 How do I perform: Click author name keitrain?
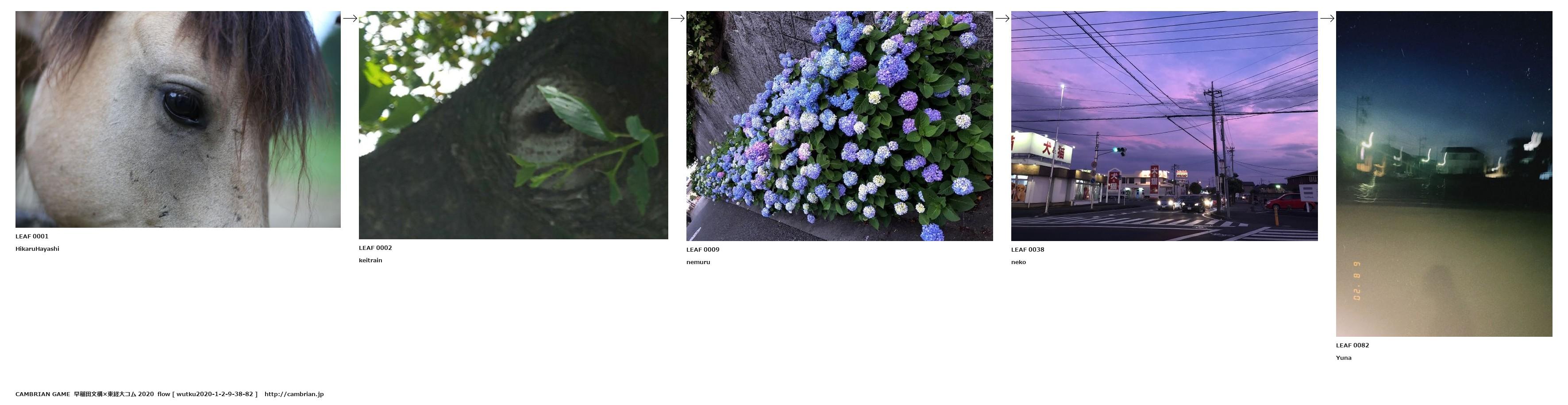pos(371,261)
